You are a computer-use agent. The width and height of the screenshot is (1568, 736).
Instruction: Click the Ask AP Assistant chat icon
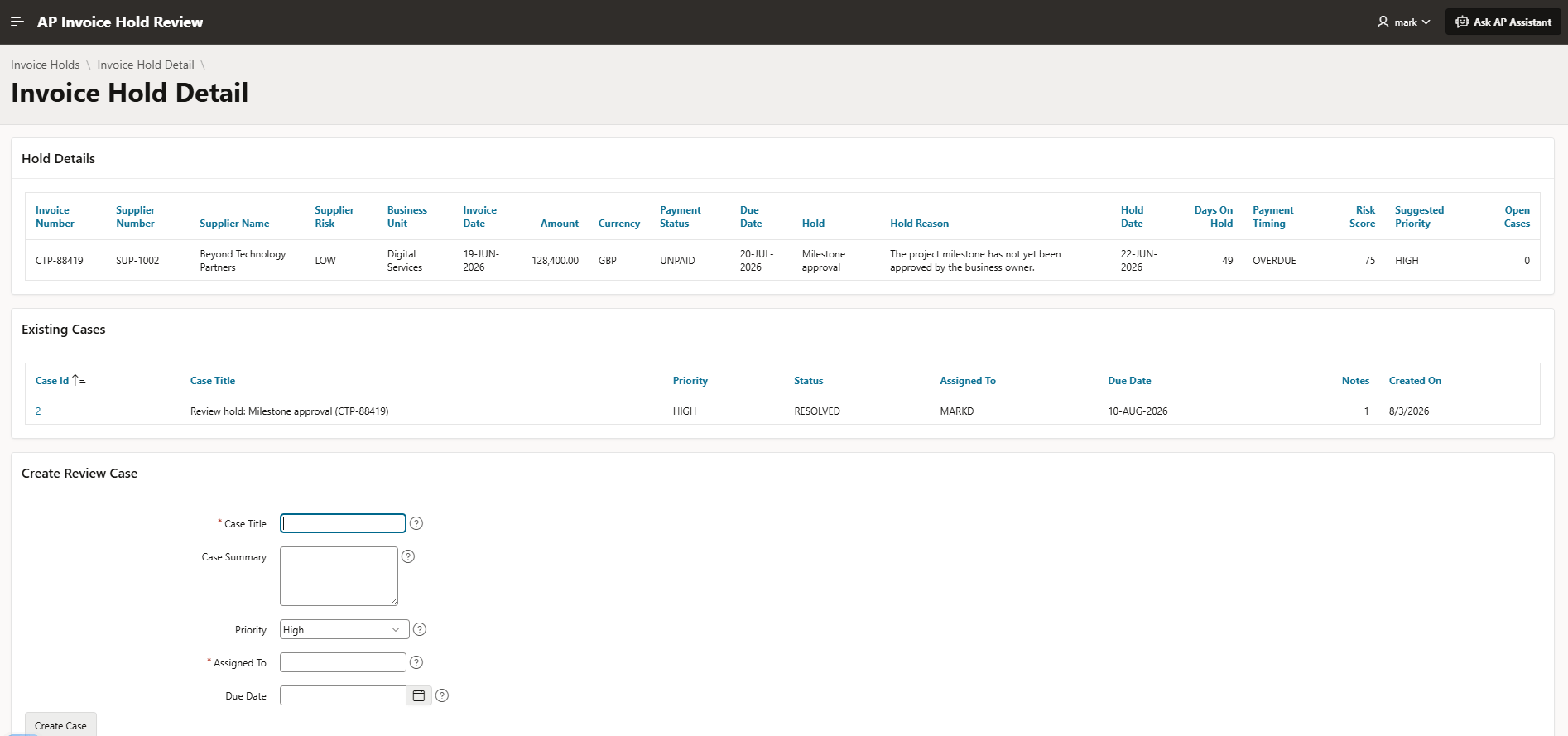click(x=1462, y=22)
